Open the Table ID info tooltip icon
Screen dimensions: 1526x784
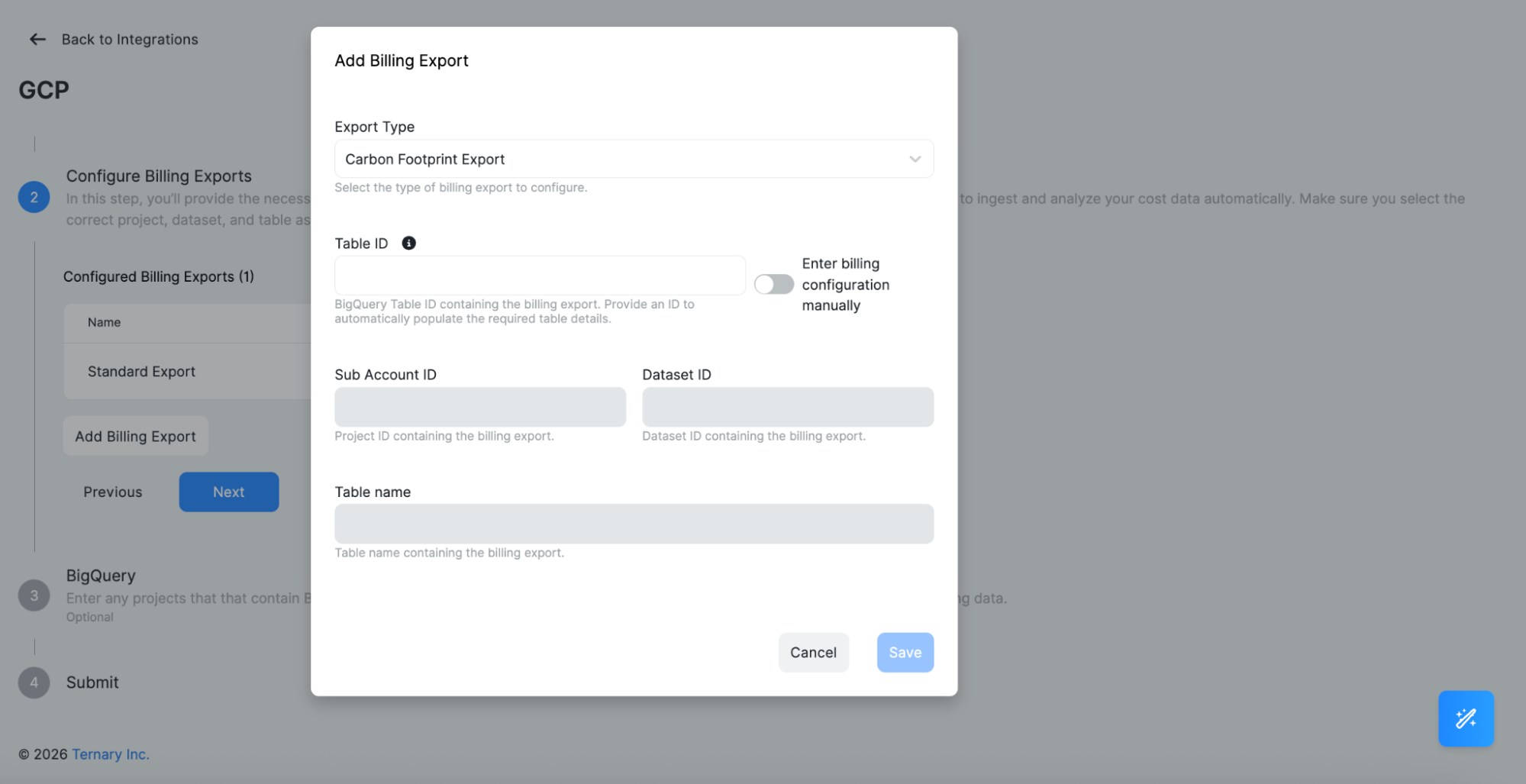coord(408,243)
